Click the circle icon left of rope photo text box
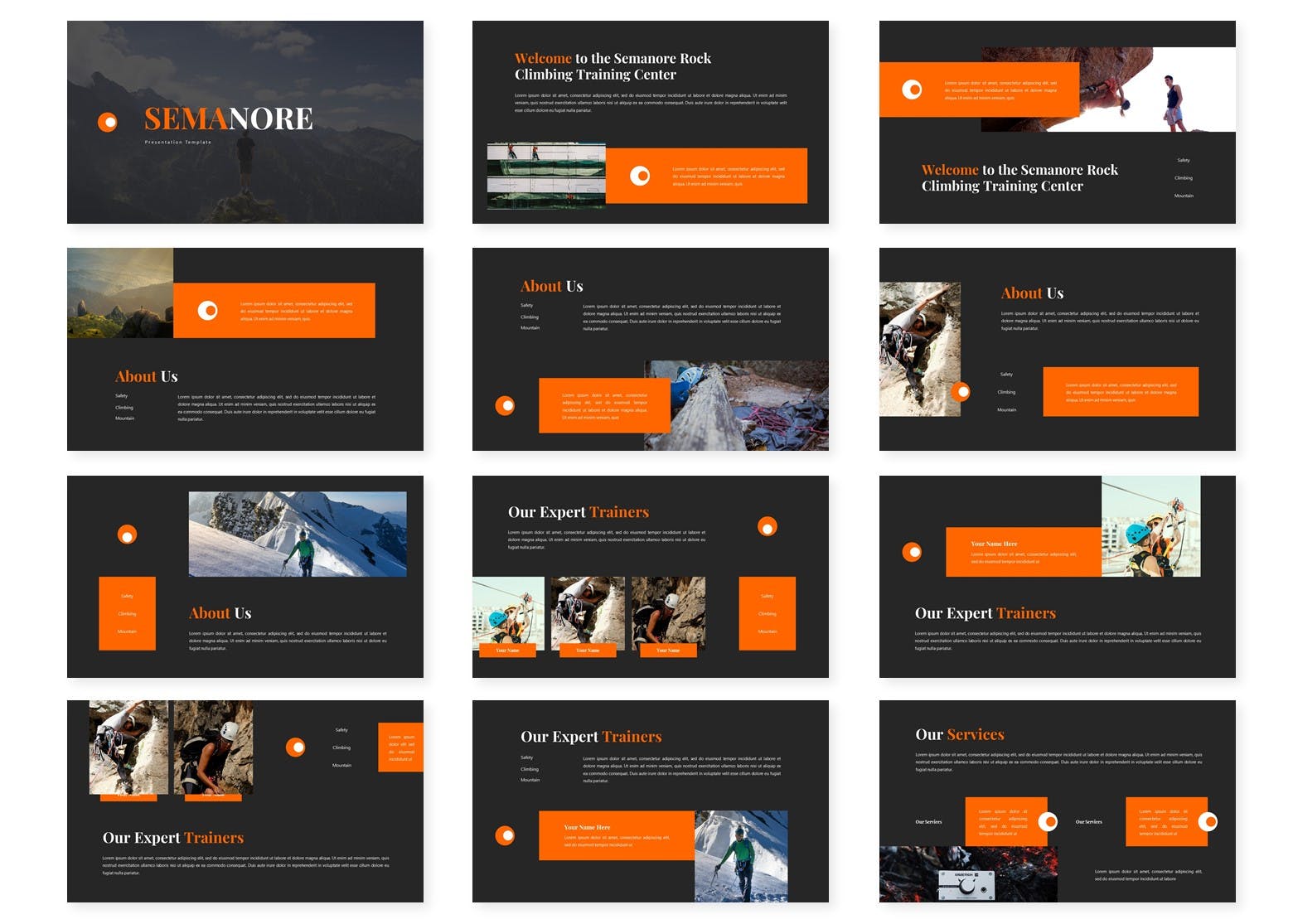This screenshot has height=924, width=1293. pyautogui.click(x=505, y=405)
